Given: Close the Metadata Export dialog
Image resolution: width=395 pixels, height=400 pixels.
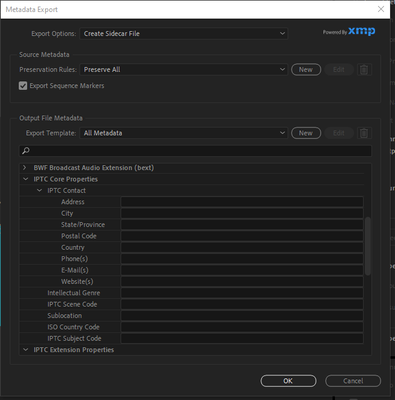Looking at the screenshot, I should point(381,9).
